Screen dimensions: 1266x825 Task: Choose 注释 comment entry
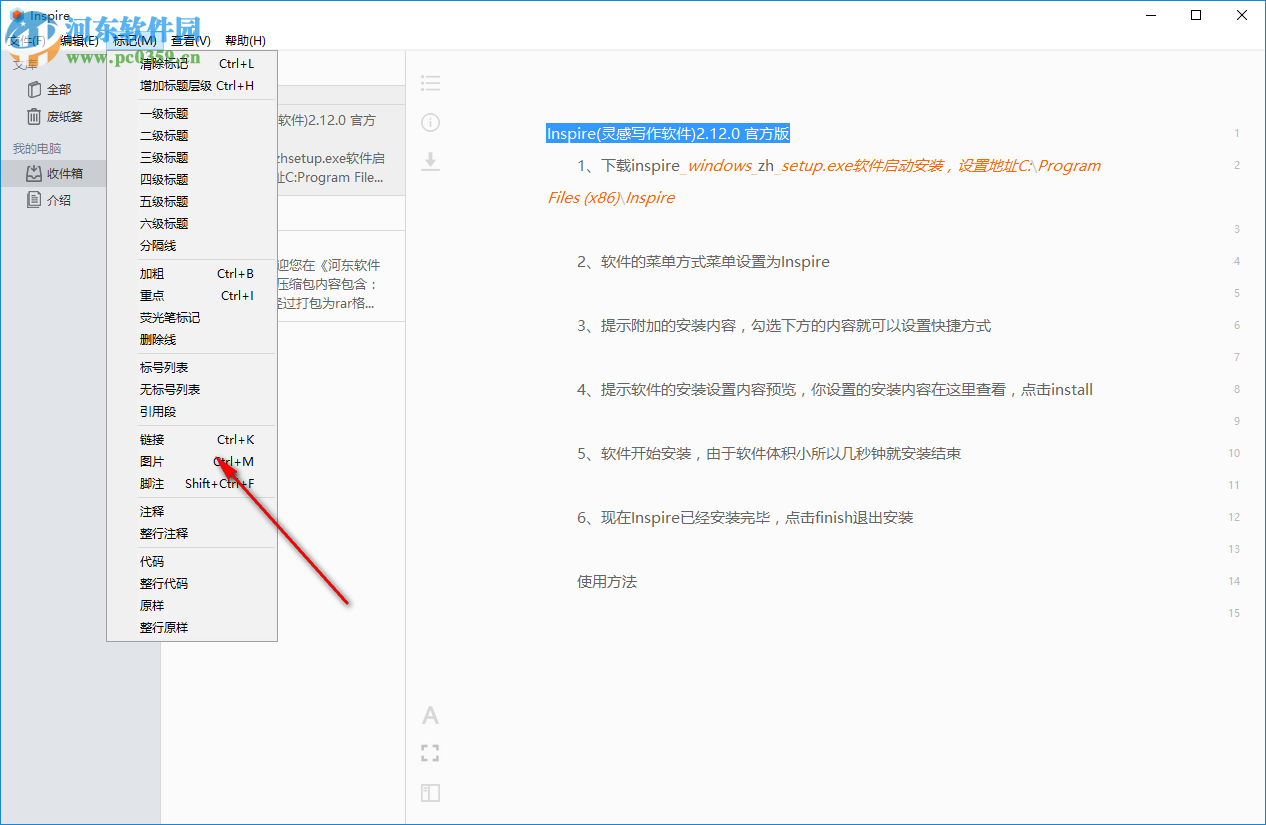(x=192, y=512)
